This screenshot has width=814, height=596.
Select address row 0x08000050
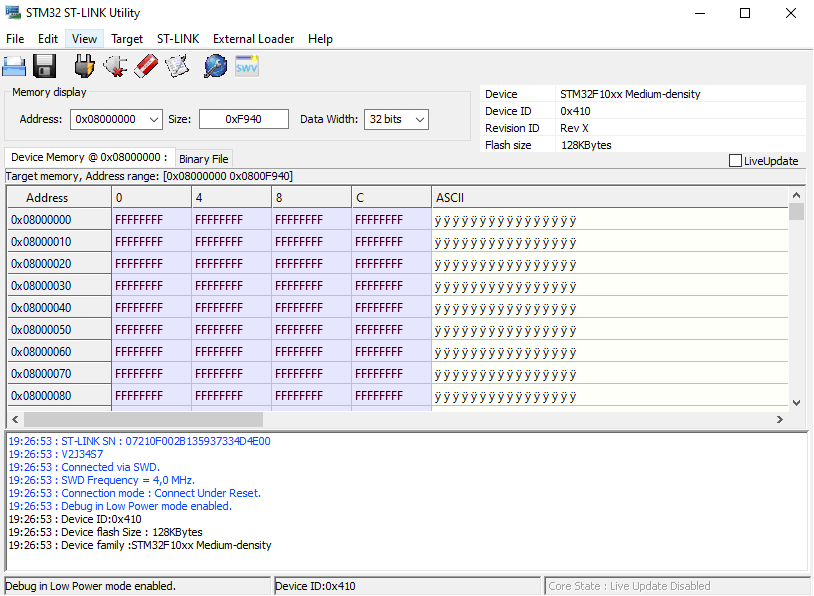(x=59, y=330)
